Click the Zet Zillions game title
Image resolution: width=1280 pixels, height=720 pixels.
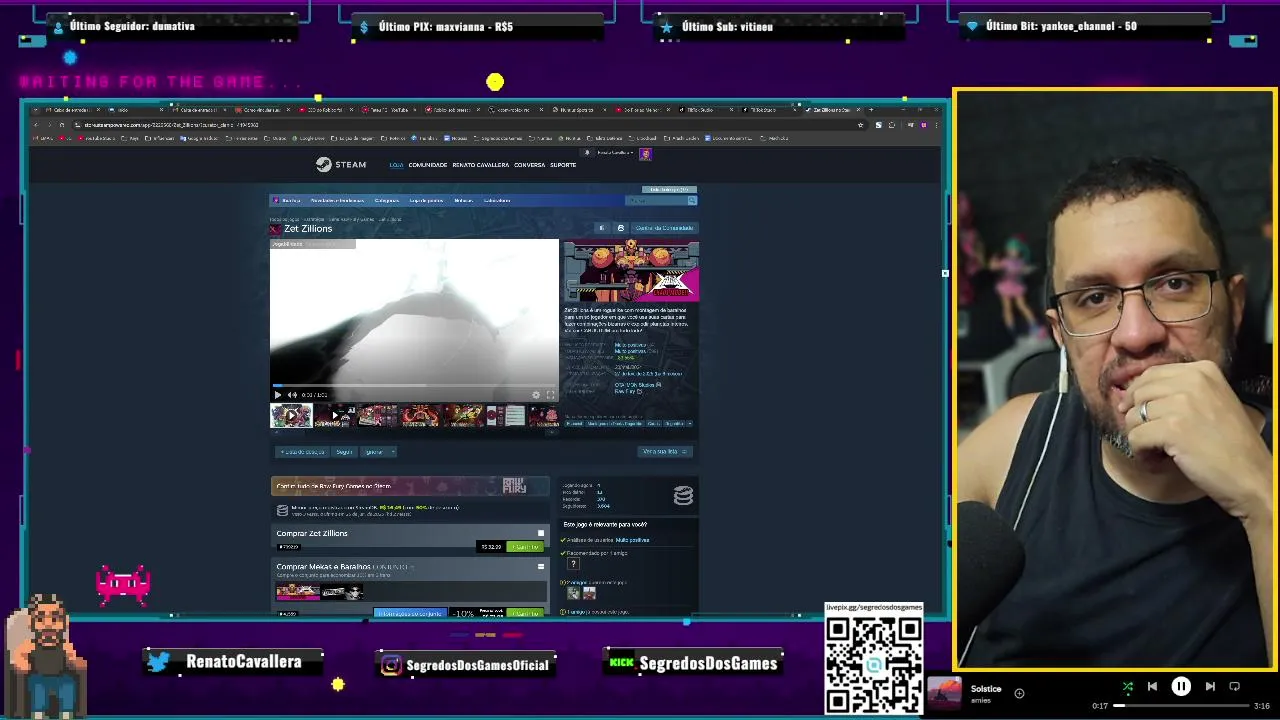click(308, 229)
